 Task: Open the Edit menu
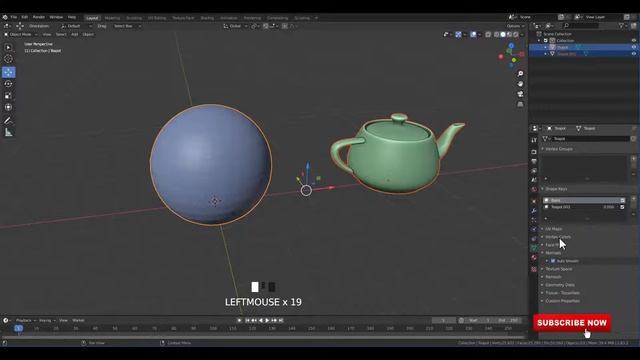[25, 17]
